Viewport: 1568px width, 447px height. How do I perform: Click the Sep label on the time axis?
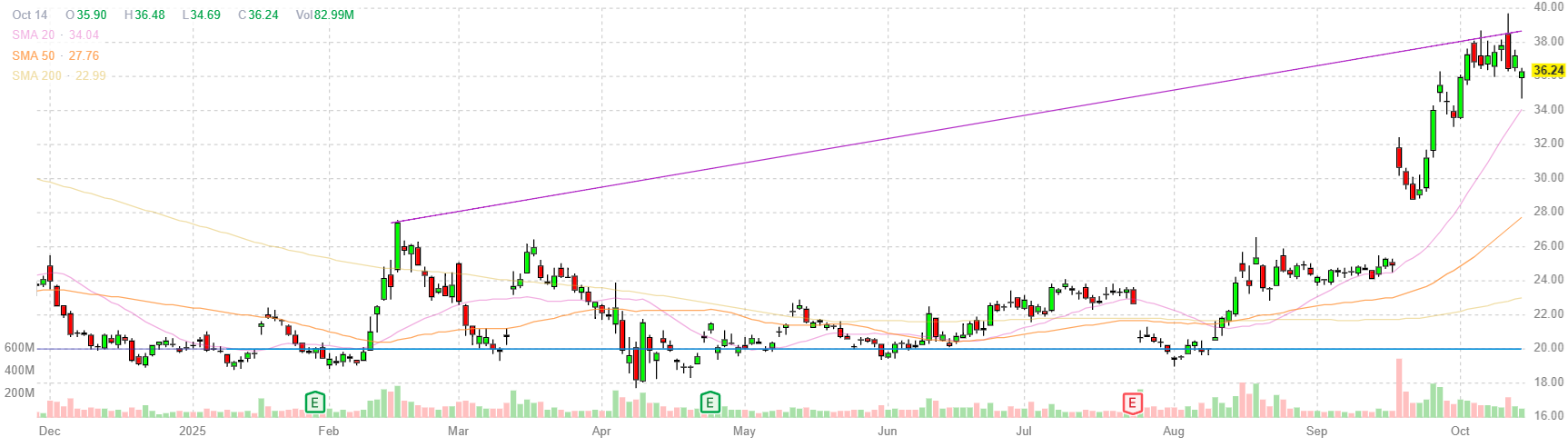(x=1315, y=431)
